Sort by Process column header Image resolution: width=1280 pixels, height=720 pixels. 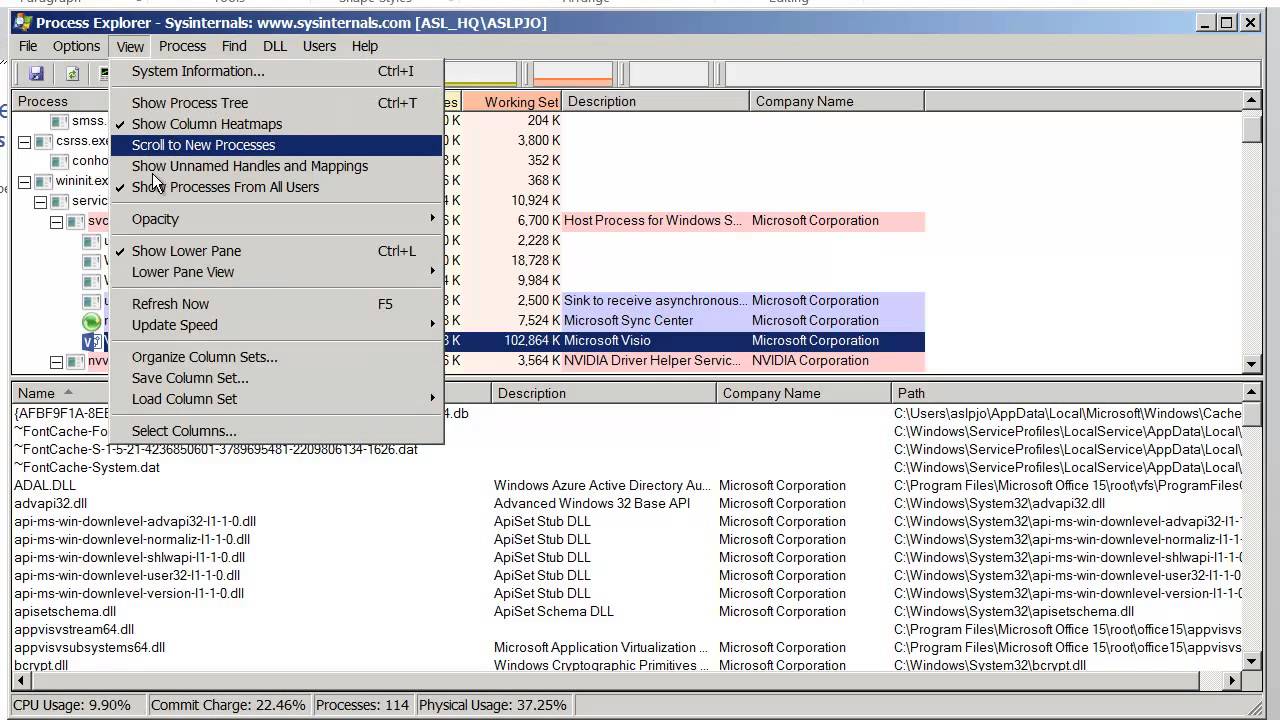[x=60, y=101]
